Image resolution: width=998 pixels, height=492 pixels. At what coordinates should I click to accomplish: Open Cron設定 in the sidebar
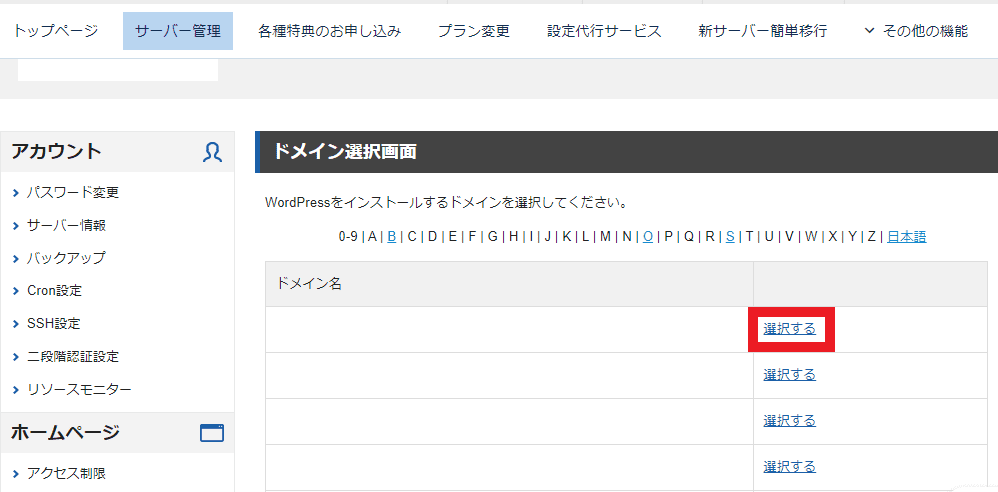54,291
